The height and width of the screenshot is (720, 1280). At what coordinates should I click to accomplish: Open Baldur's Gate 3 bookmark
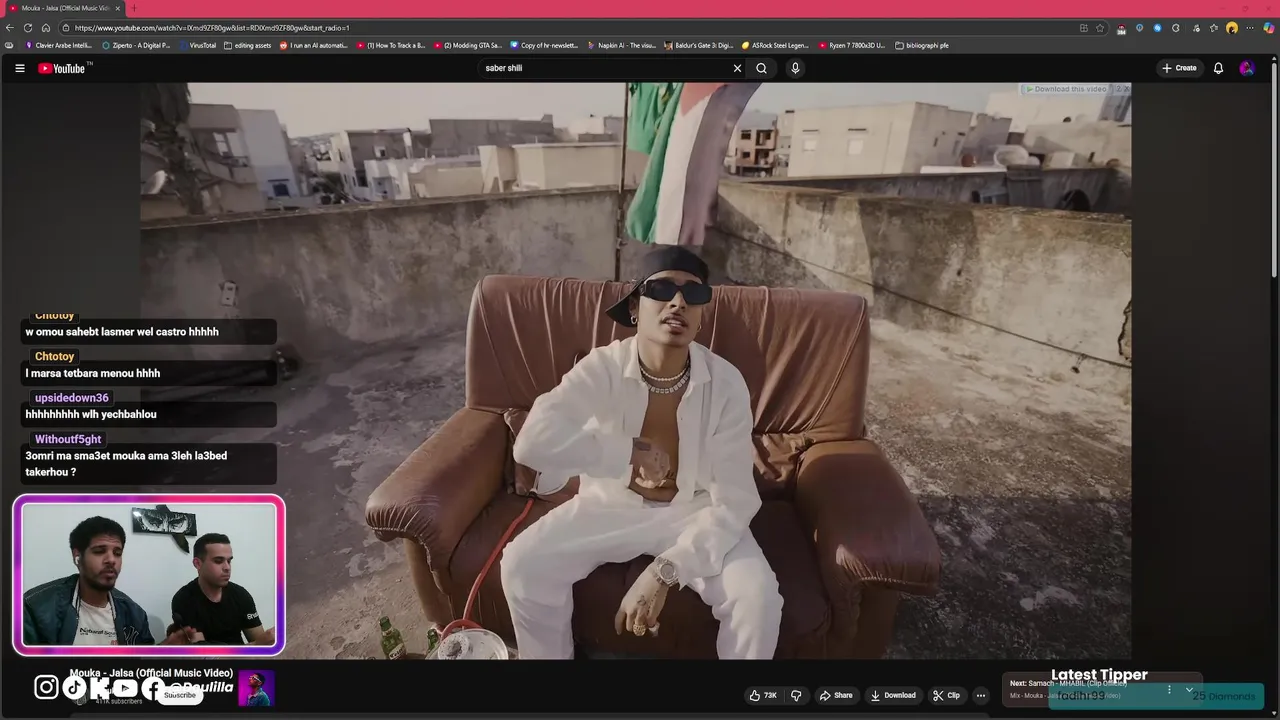(698, 45)
